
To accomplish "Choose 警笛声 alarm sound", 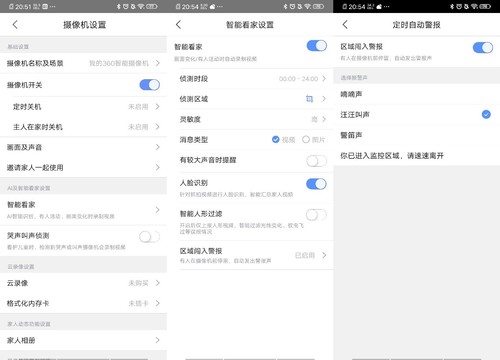I will coord(417,135).
